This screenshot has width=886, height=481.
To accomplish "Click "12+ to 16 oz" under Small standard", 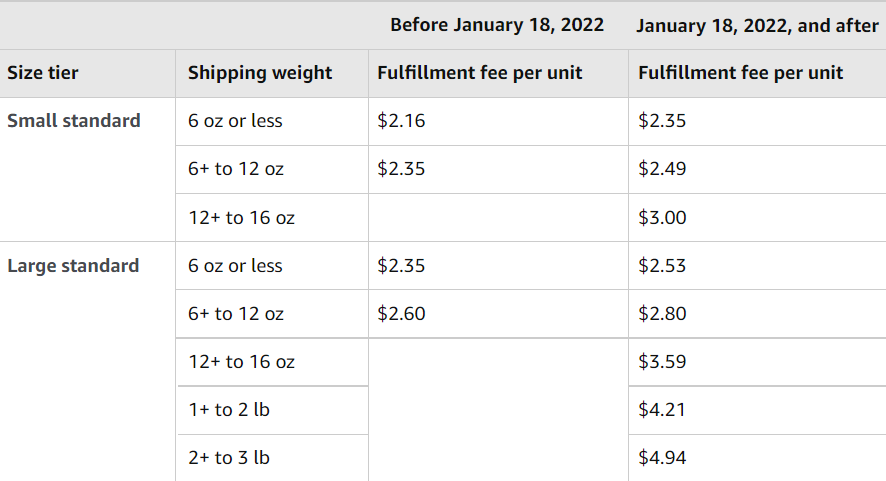I will pos(241,218).
